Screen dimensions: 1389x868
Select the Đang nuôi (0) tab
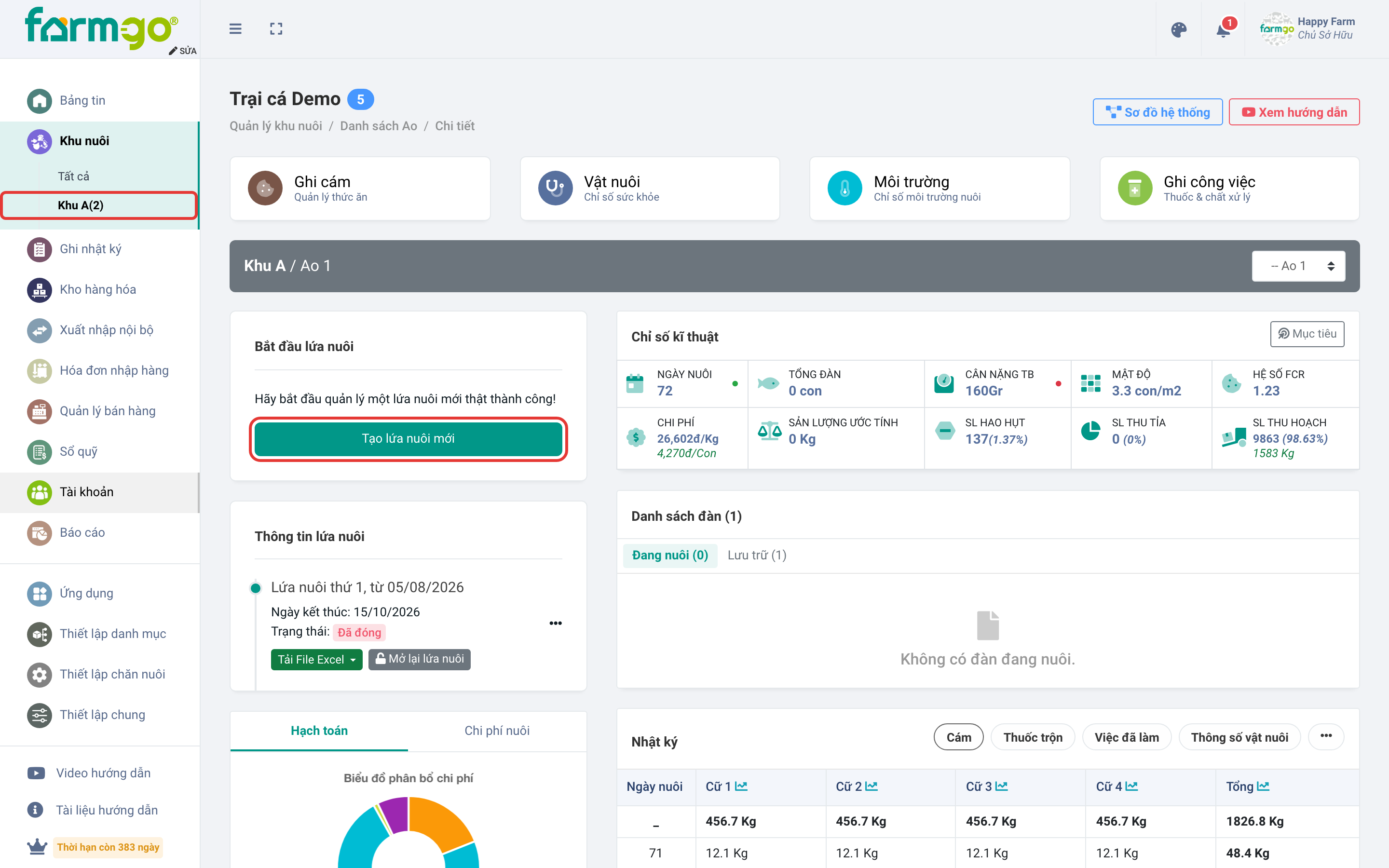pyautogui.click(x=670, y=555)
